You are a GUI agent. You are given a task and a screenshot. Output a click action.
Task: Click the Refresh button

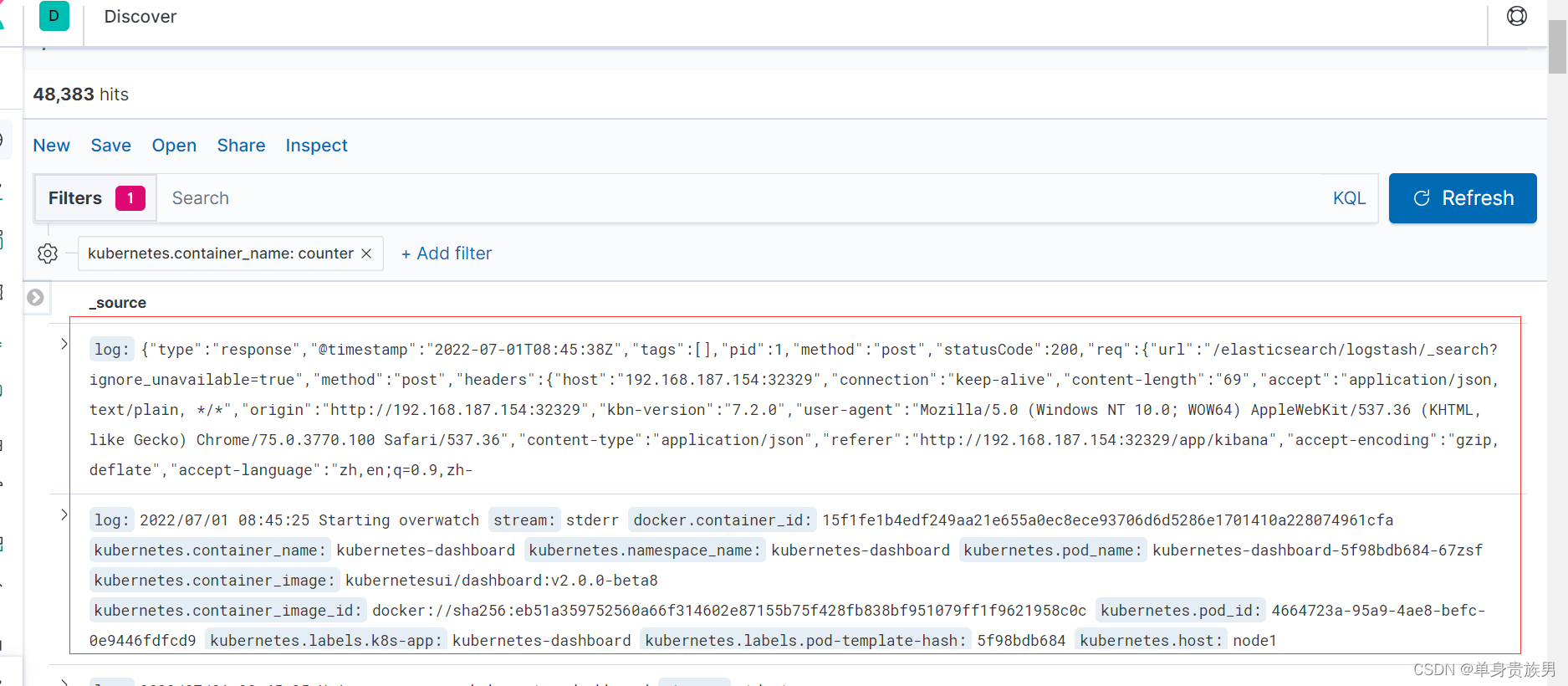tap(1463, 198)
